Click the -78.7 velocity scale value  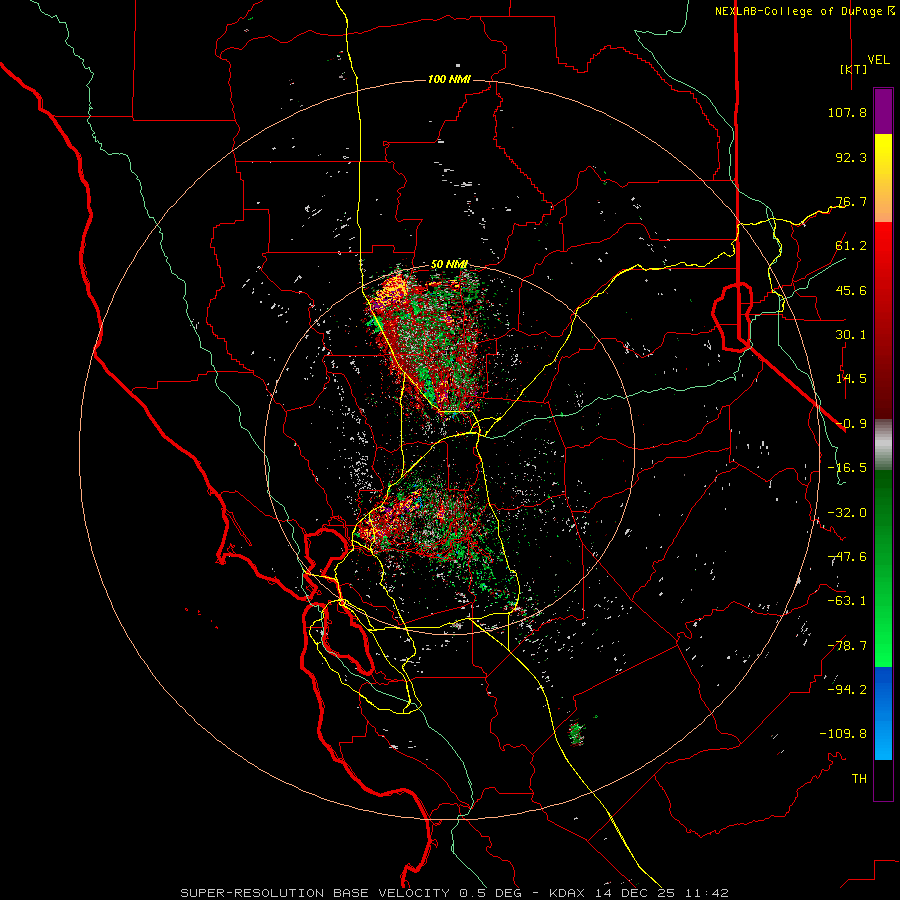point(847,646)
